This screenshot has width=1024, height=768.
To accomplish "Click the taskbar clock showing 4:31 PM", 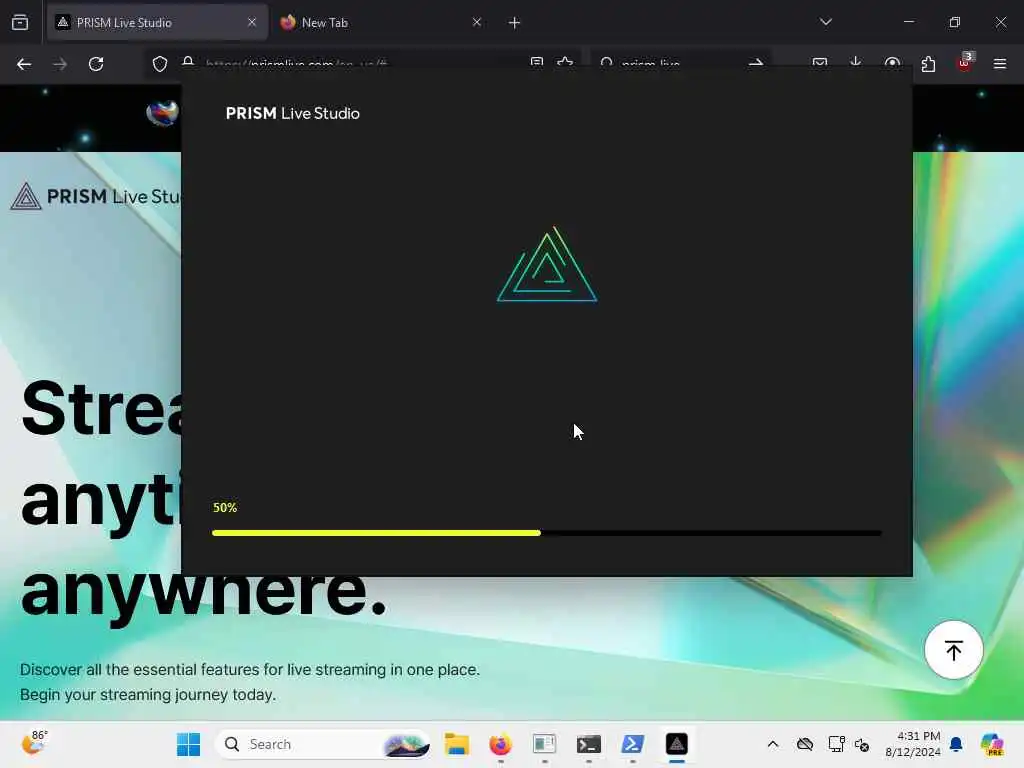I will pyautogui.click(x=912, y=744).
